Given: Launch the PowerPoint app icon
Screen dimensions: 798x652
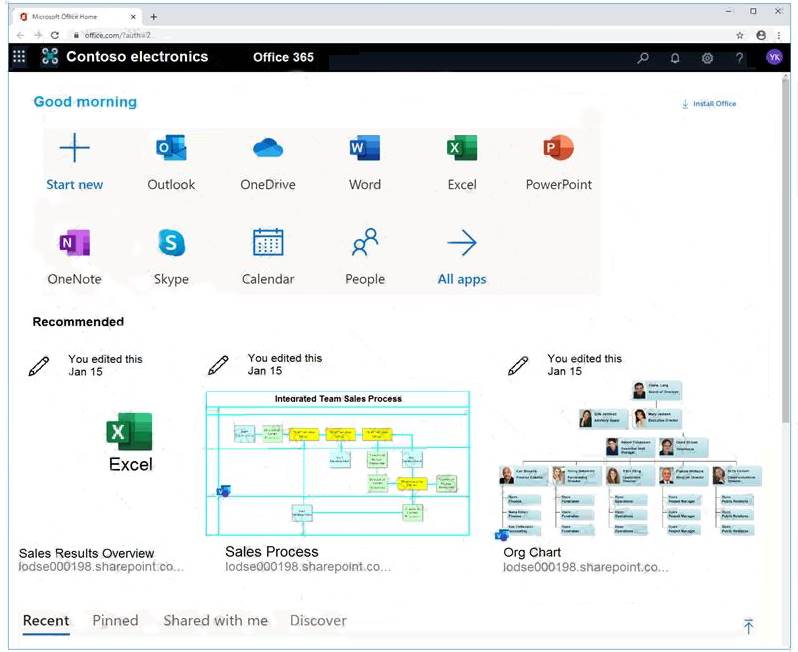Looking at the screenshot, I should tap(558, 148).
